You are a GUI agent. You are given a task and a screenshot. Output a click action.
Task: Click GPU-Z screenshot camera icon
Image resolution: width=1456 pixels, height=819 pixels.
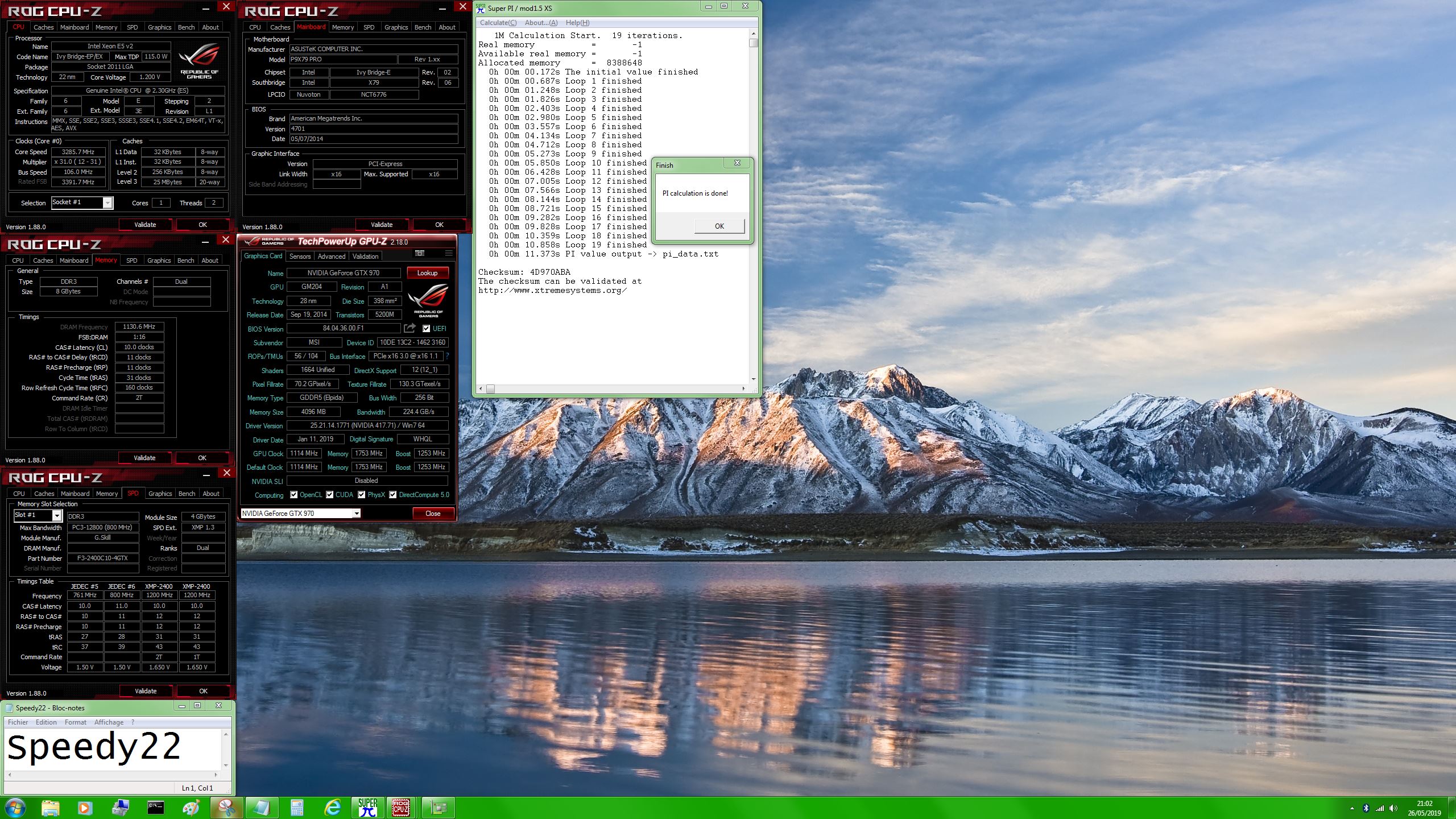pyautogui.click(x=420, y=253)
